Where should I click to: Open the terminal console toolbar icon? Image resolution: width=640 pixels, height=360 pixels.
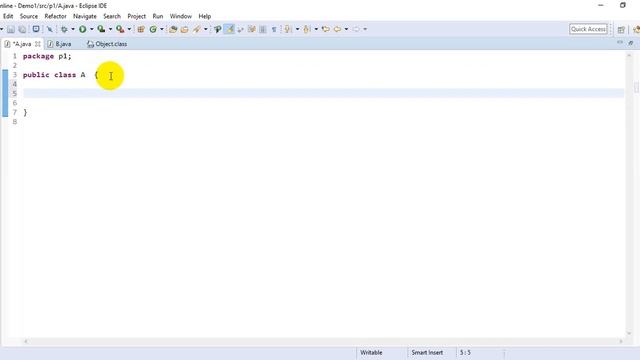pos(36,29)
